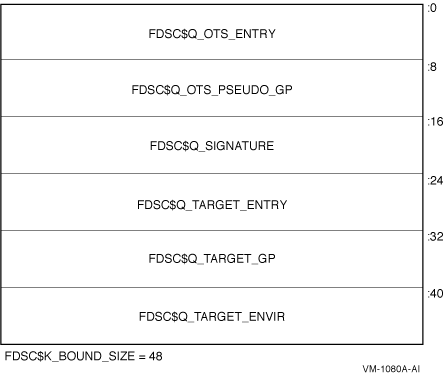Click the line between TARGET_ENTRY and TARGET_GP
The width and height of the screenshot is (443, 376).
212,230
